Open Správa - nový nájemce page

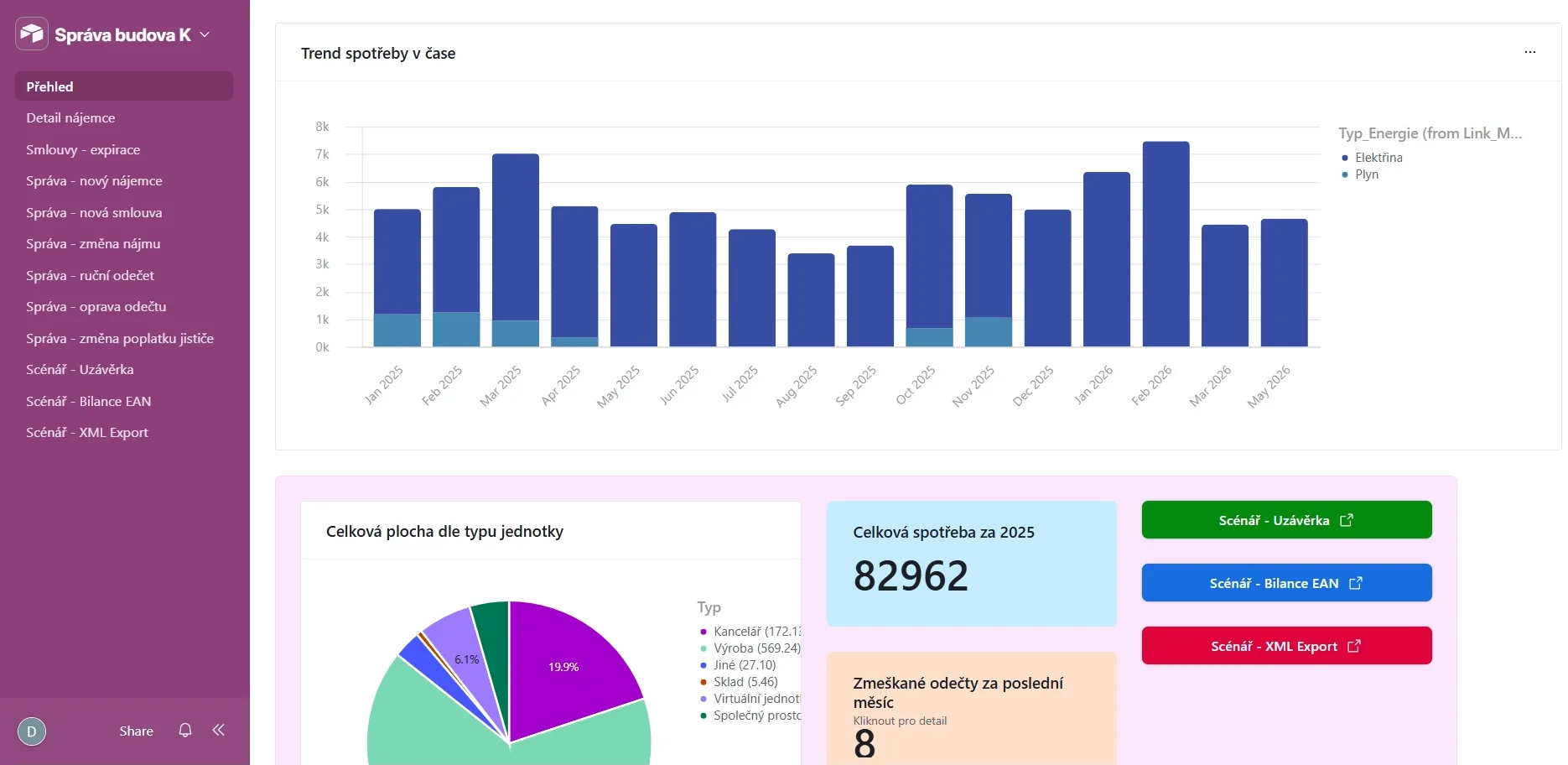[x=124, y=181]
